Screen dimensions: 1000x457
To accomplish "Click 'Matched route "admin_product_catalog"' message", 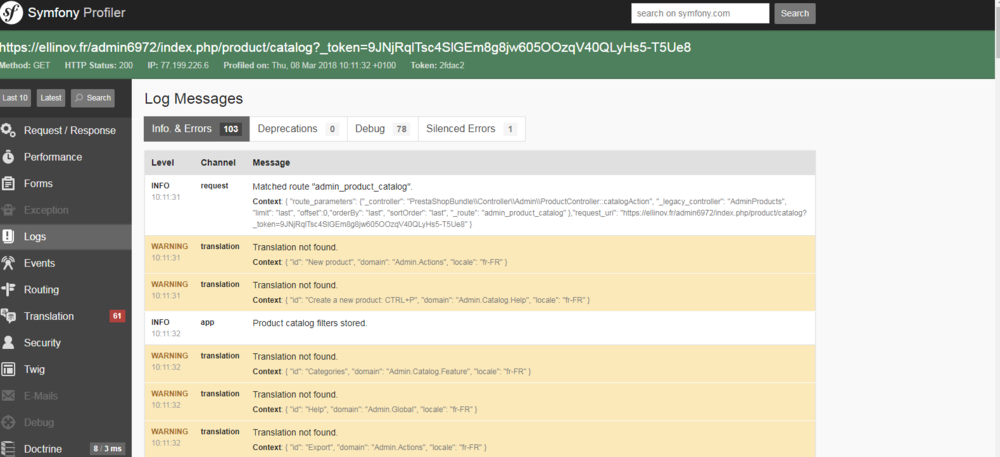I will pos(332,187).
